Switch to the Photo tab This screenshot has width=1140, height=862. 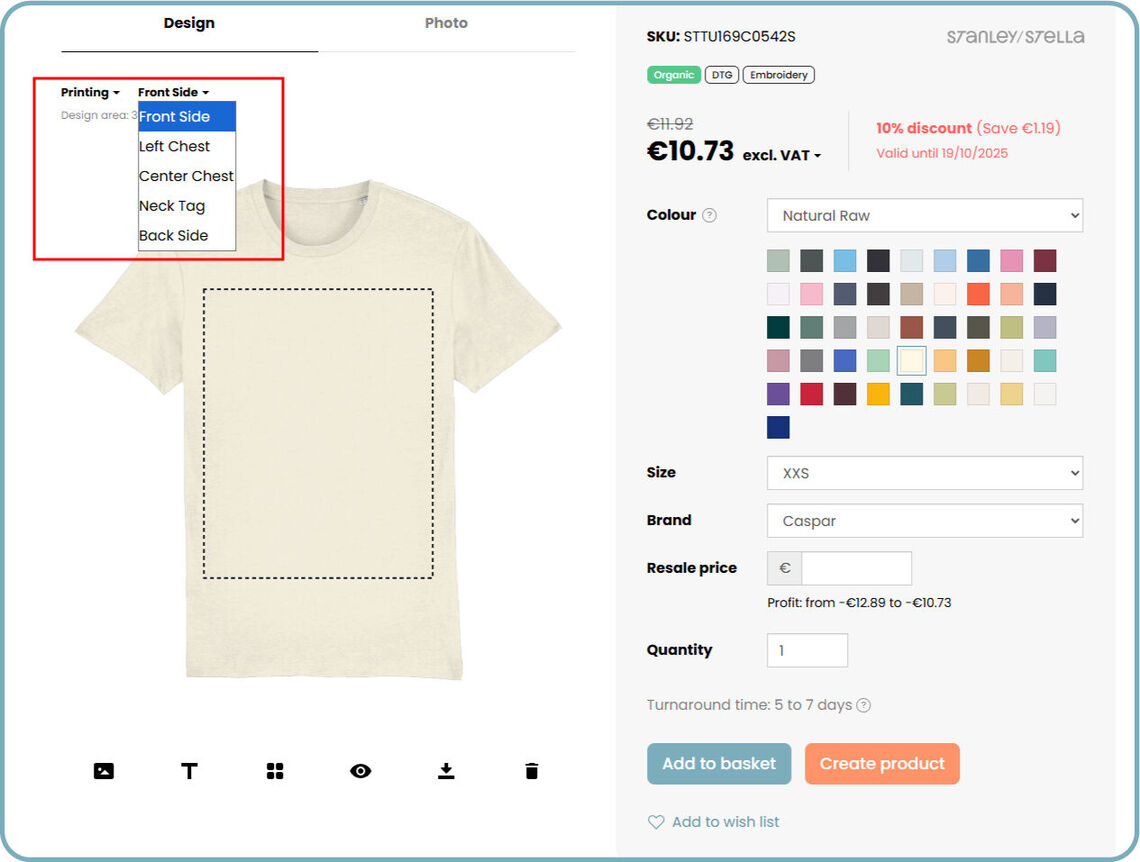click(446, 23)
